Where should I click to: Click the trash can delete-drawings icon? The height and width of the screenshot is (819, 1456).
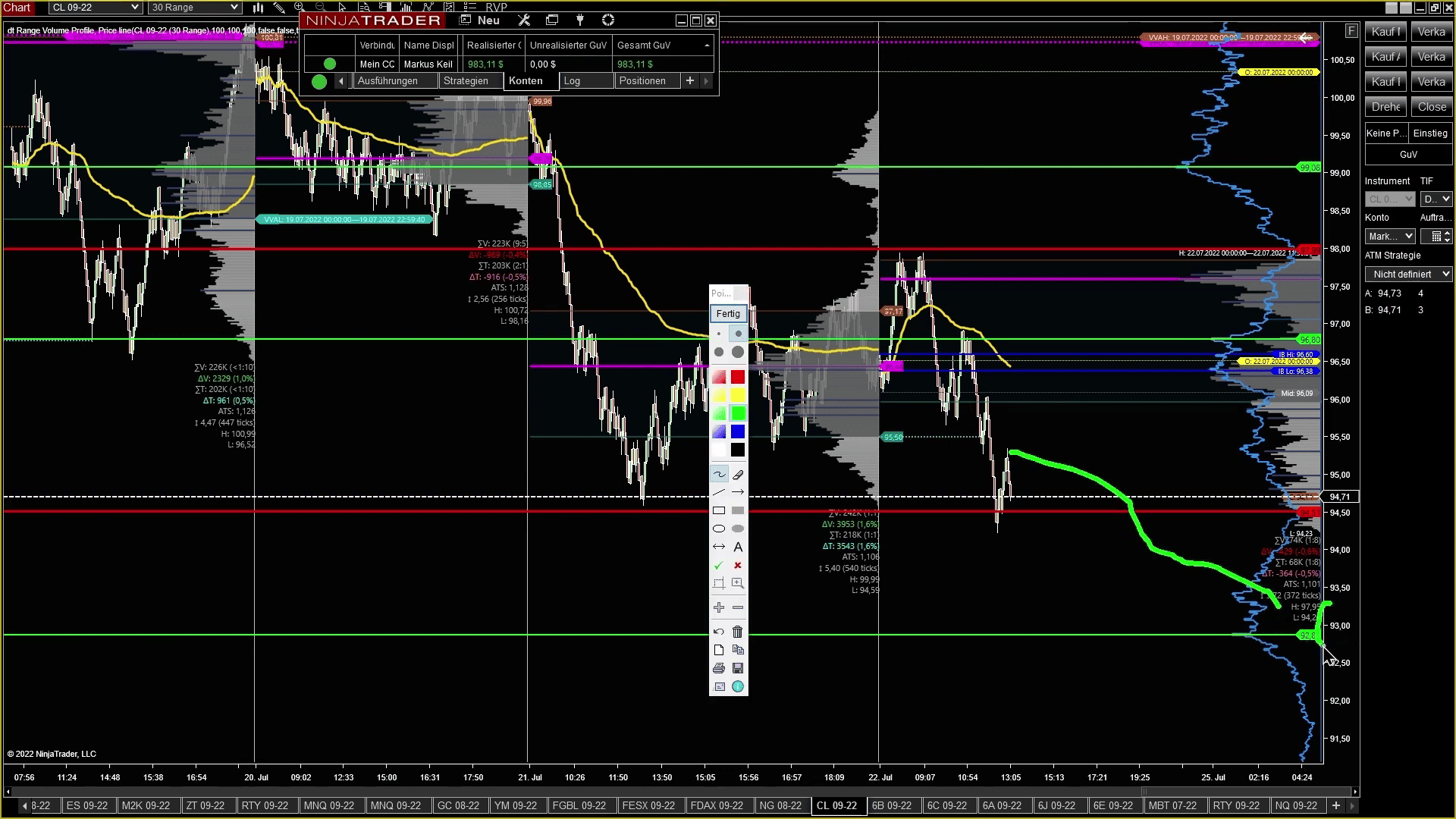[738, 632]
